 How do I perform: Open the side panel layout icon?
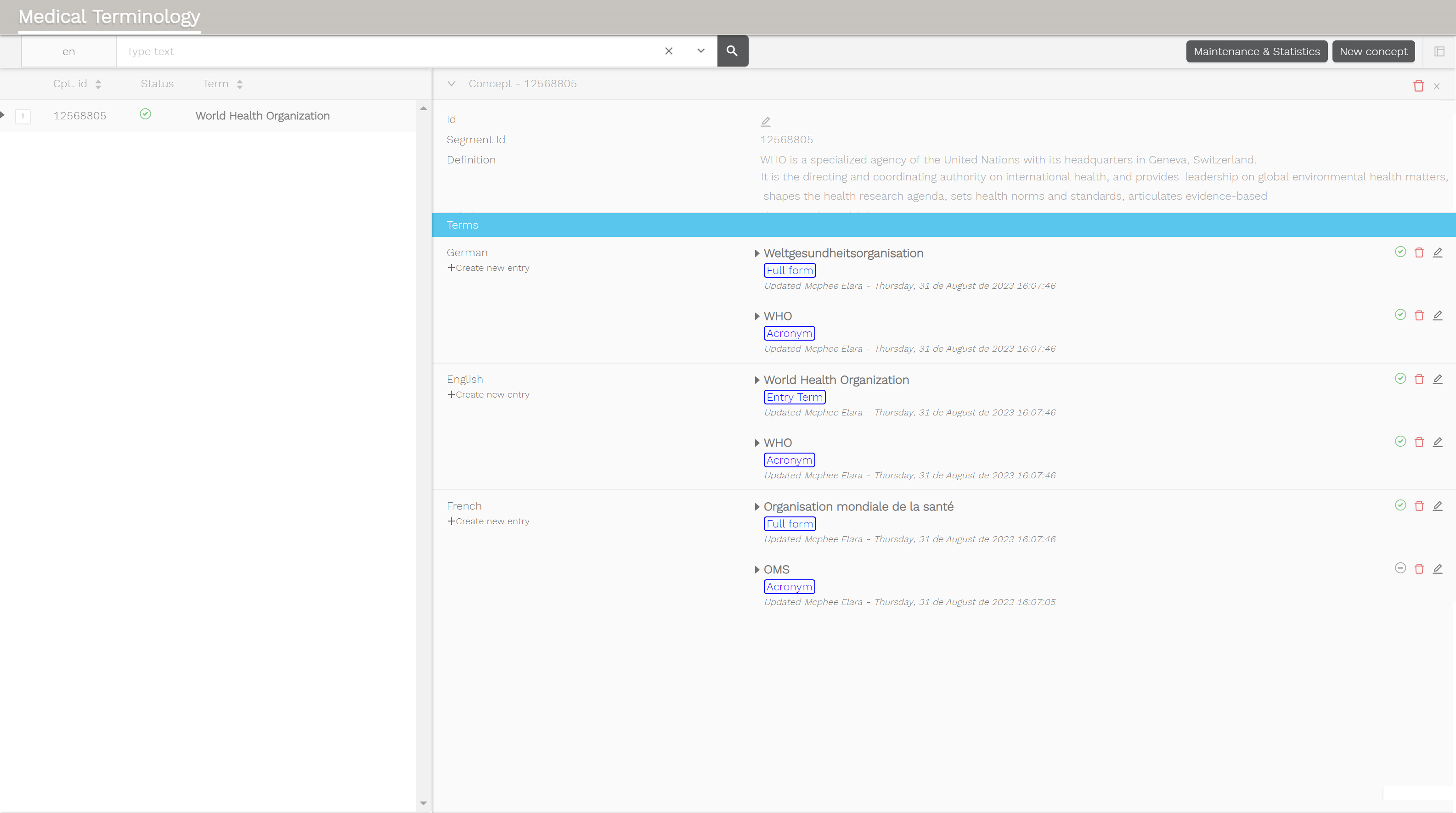1439,51
